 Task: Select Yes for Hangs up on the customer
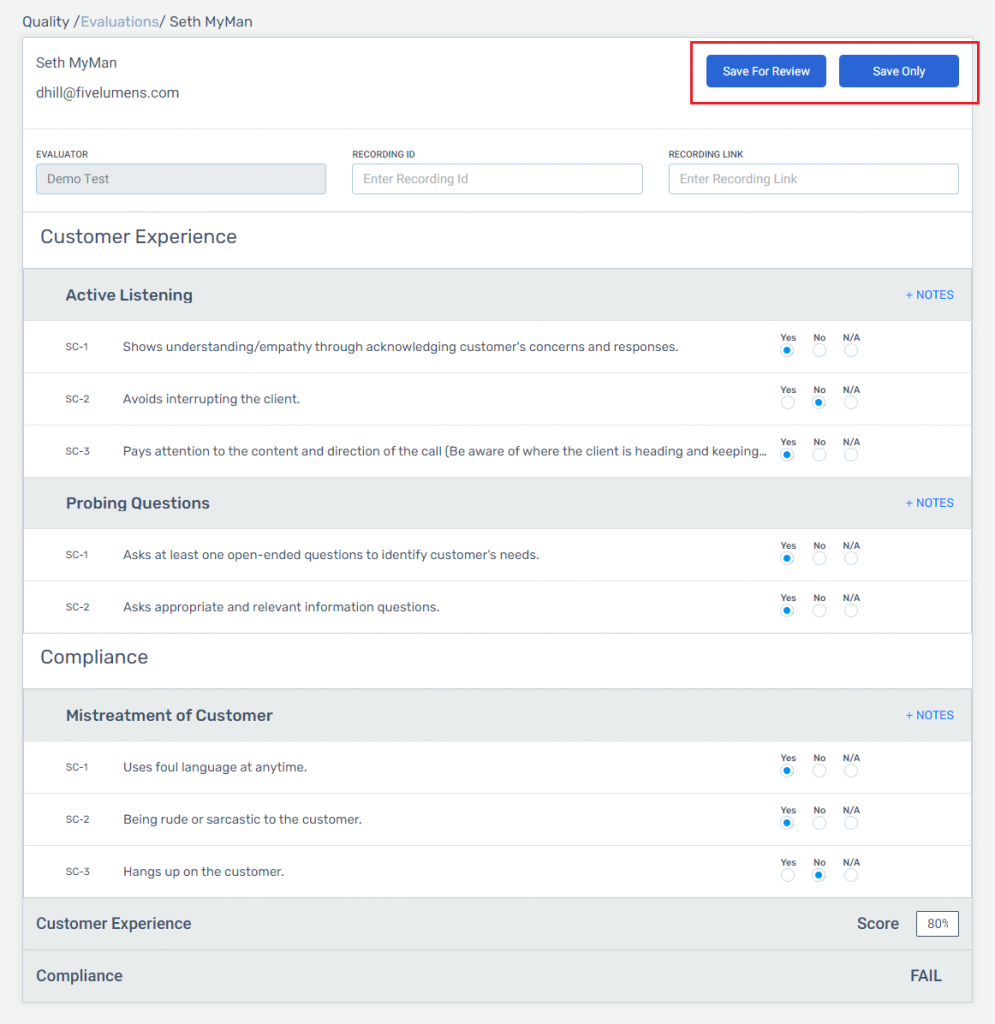[788, 875]
